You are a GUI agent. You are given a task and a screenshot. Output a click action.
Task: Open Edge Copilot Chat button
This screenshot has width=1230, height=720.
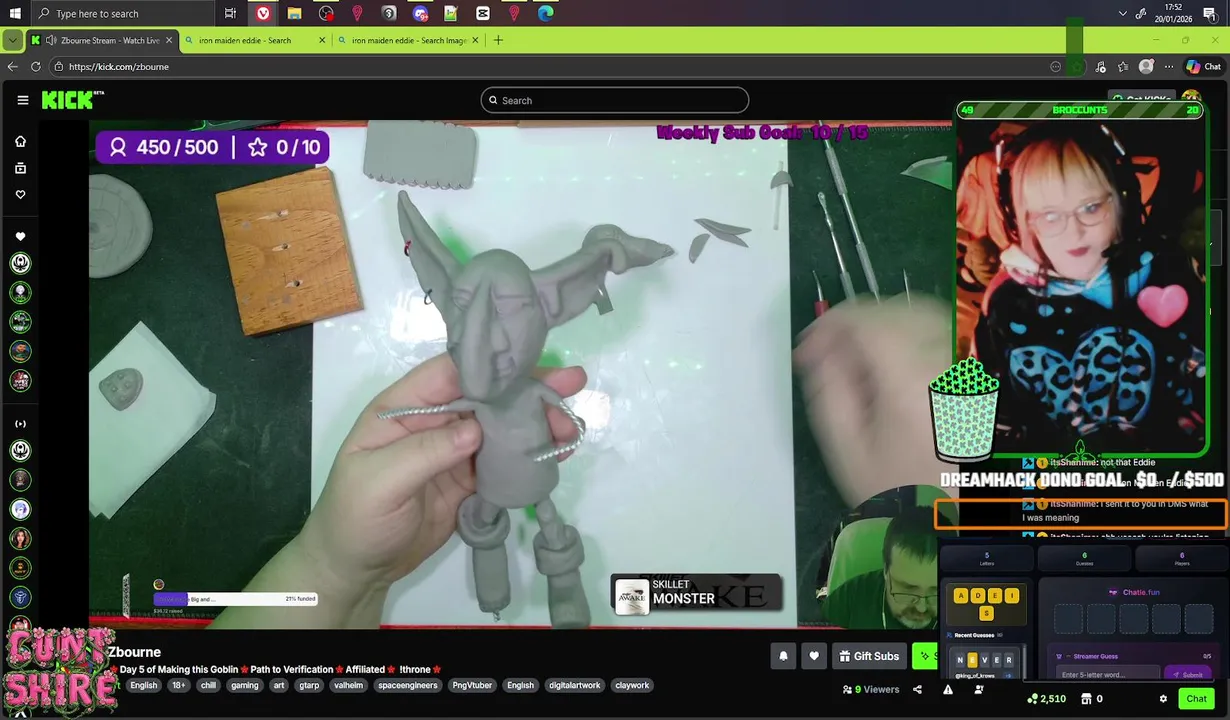pyautogui.click(x=1203, y=67)
